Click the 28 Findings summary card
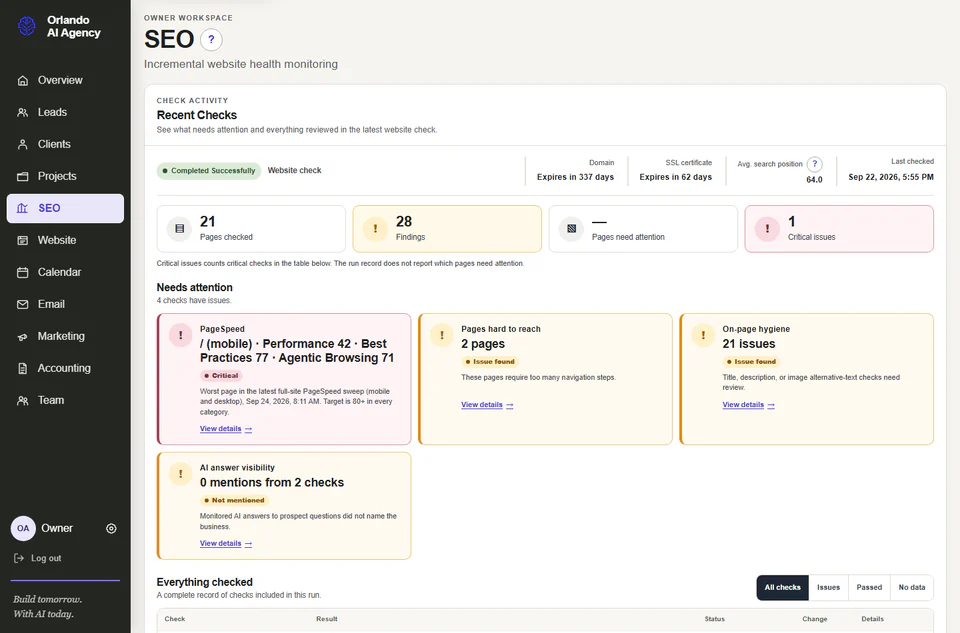Screen dimensions: 960x633 click(x=447, y=229)
